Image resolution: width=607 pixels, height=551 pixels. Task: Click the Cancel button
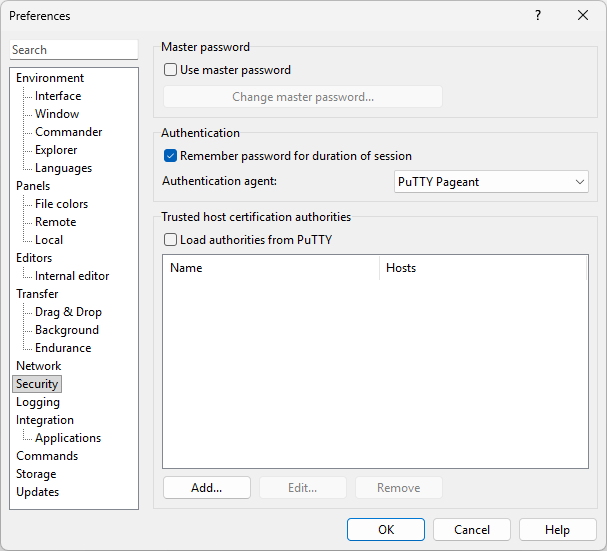(472, 530)
